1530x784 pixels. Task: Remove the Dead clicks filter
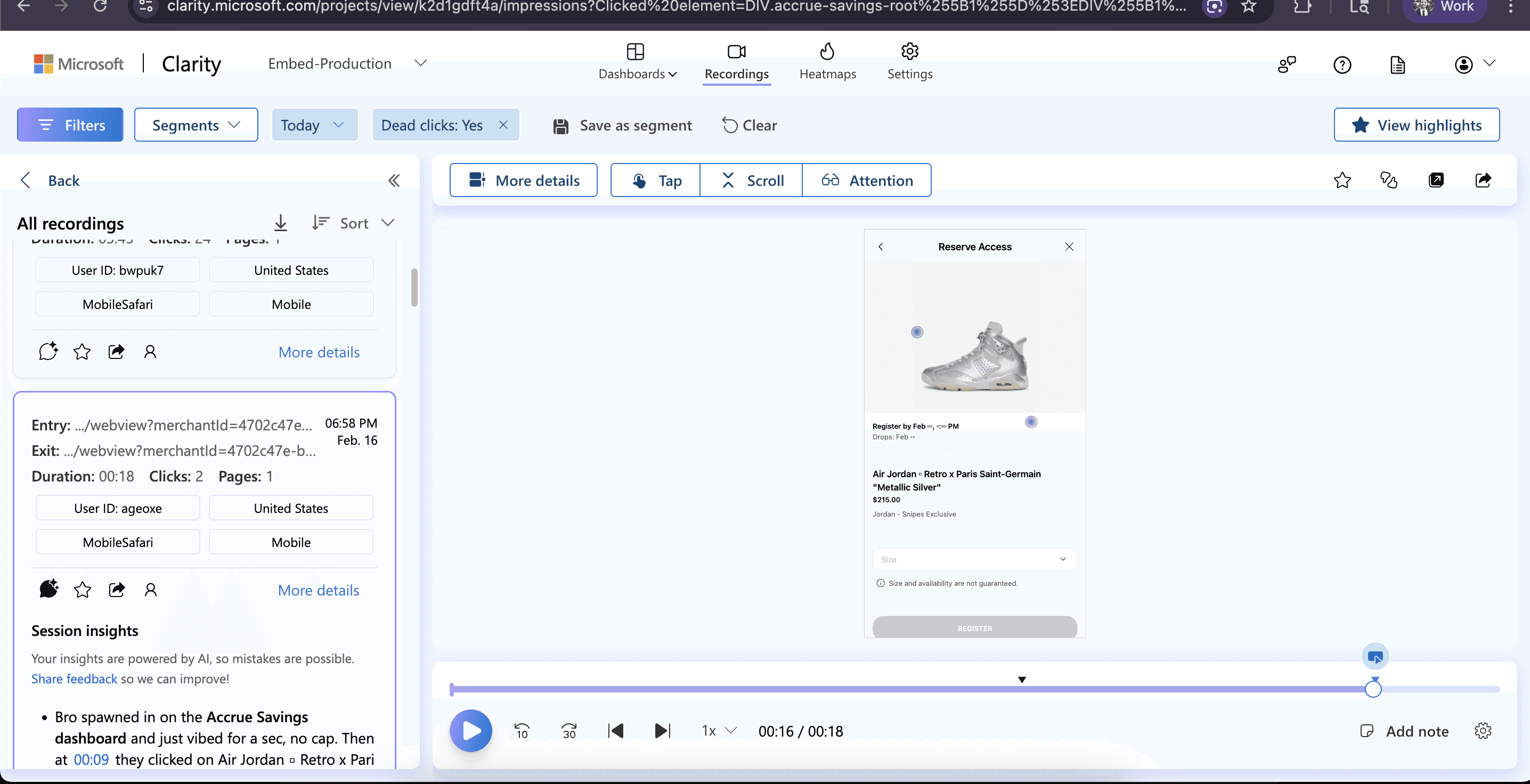coord(503,125)
